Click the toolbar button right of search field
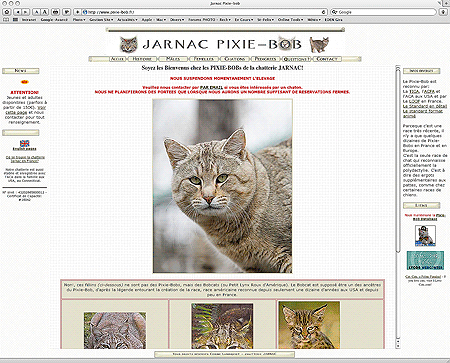Image resolution: width=450 pixels, height=363 pixels. click(443, 12)
